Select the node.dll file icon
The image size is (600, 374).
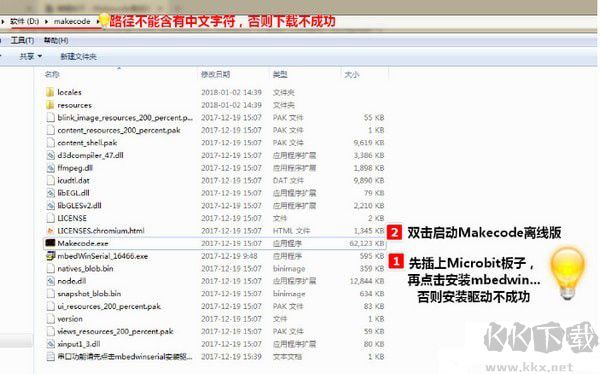(50, 281)
